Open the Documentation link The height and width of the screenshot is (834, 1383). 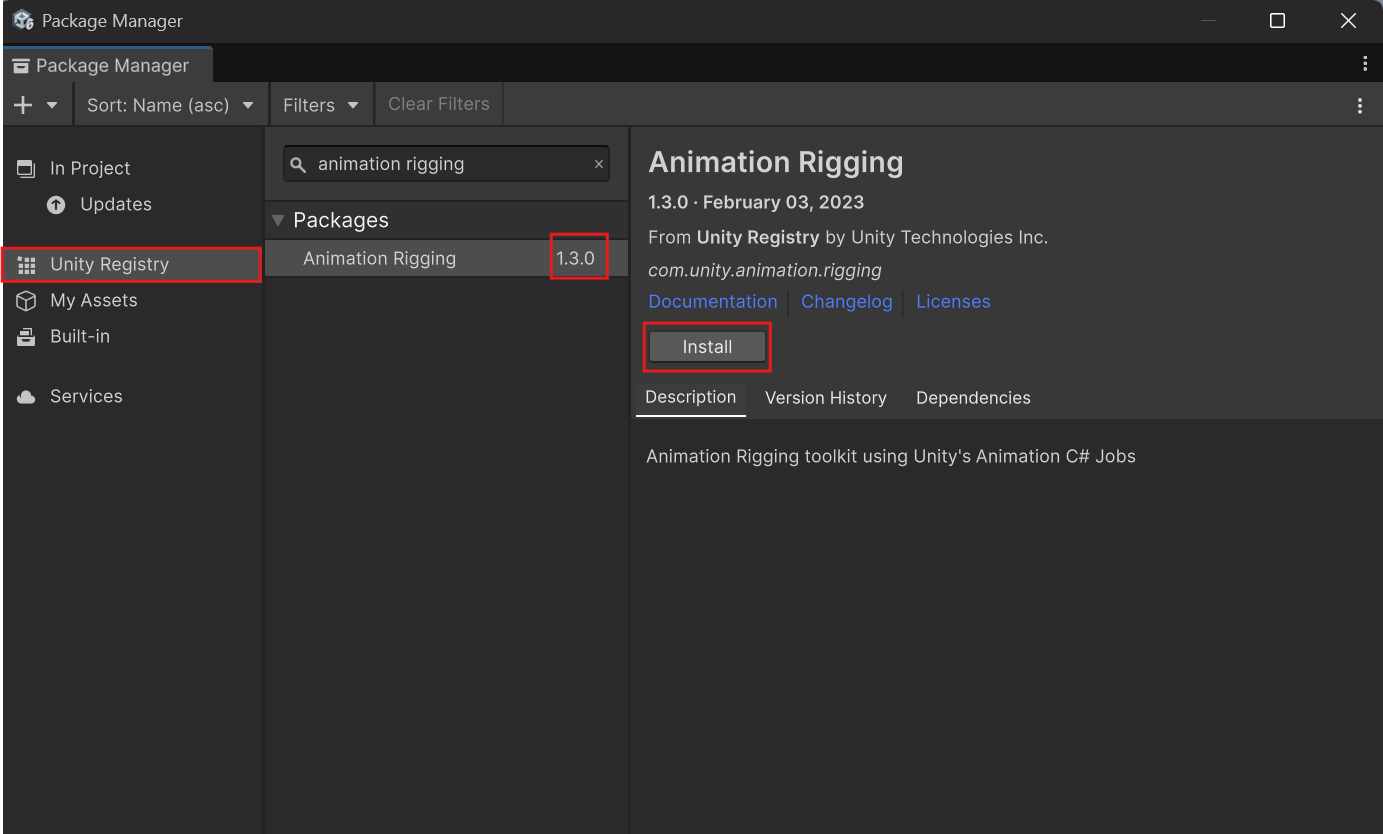click(x=712, y=301)
